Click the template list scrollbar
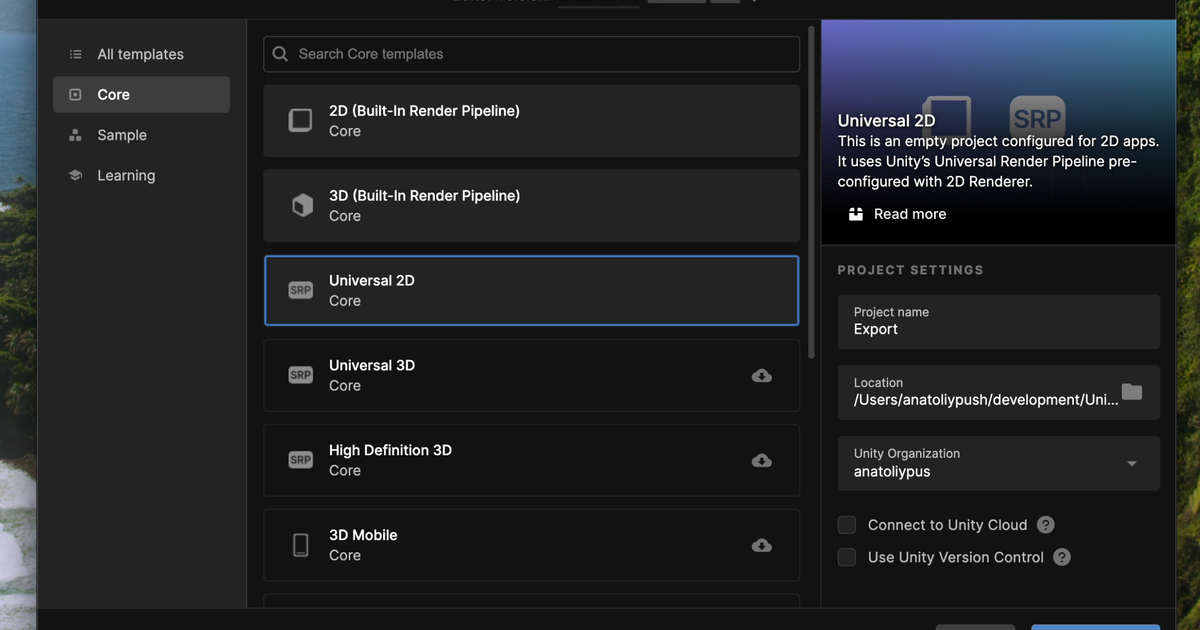This screenshot has height=630, width=1200. (811, 192)
